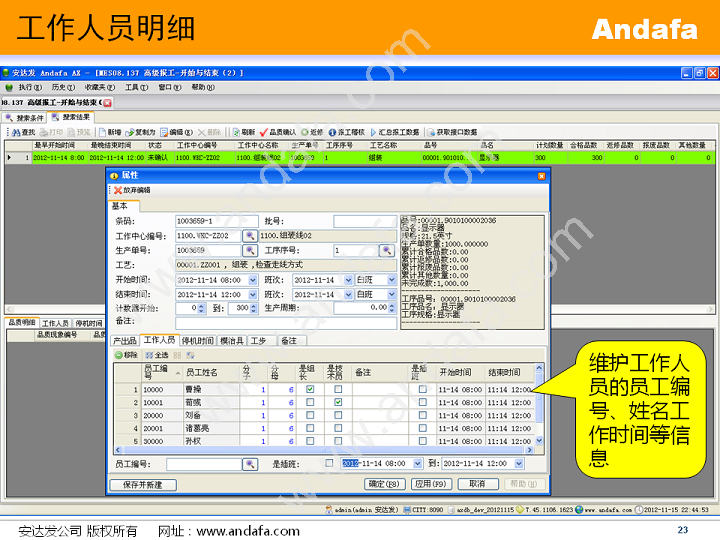Expand the 白班 shift dropdown on start row

point(392,280)
